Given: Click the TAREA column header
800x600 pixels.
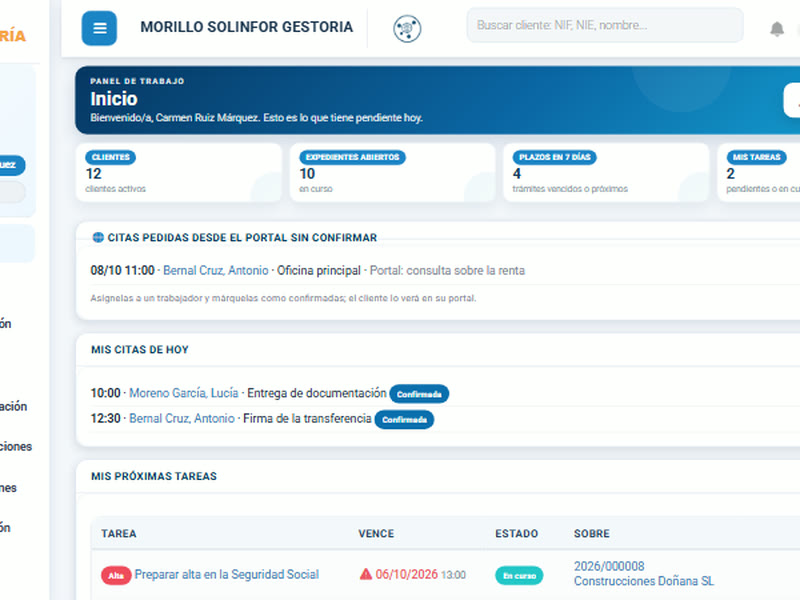Looking at the screenshot, I should point(119,534).
